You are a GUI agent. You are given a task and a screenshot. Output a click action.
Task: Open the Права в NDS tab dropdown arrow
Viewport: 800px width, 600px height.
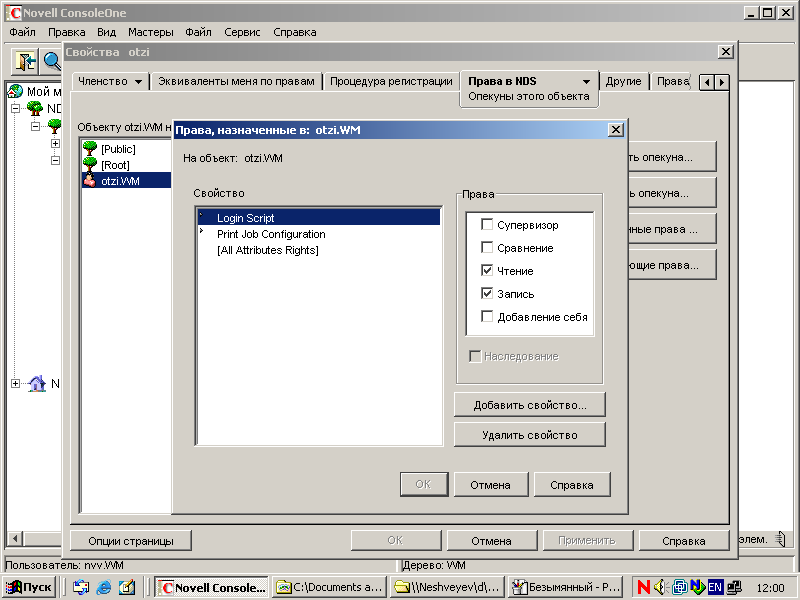tap(586, 82)
